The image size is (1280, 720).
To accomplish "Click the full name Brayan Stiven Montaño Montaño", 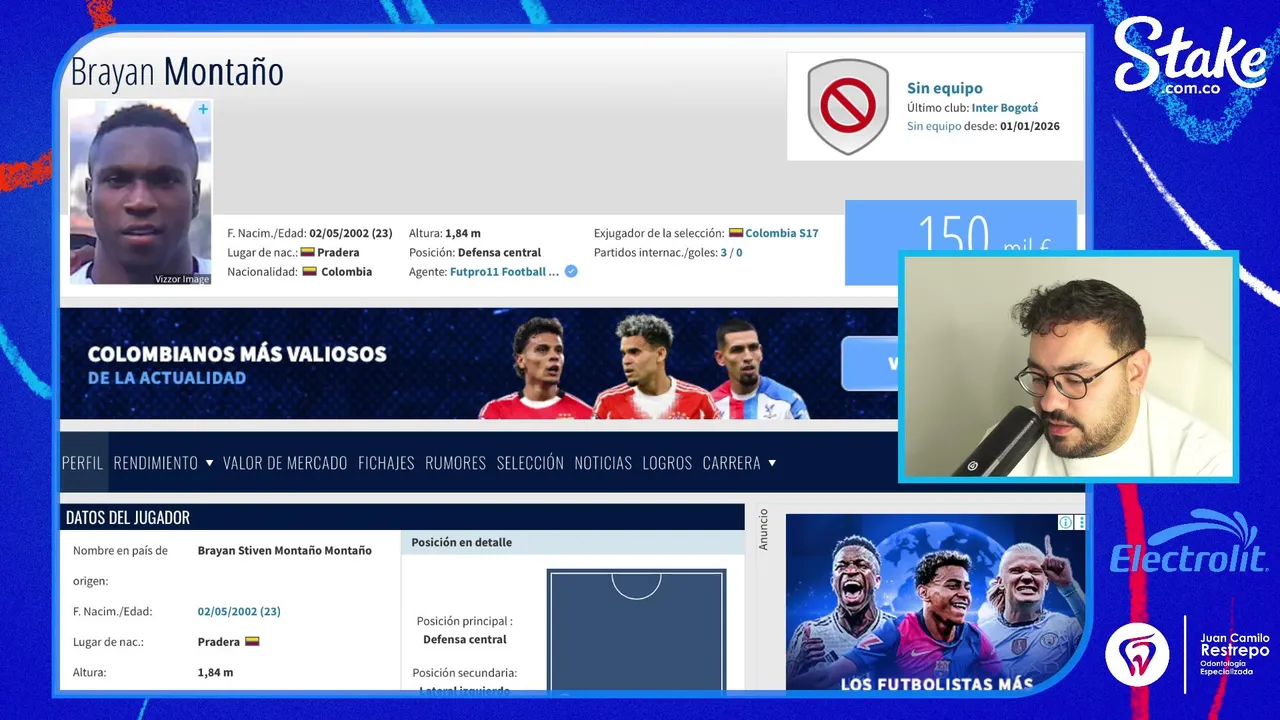I will [x=285, y=551].
